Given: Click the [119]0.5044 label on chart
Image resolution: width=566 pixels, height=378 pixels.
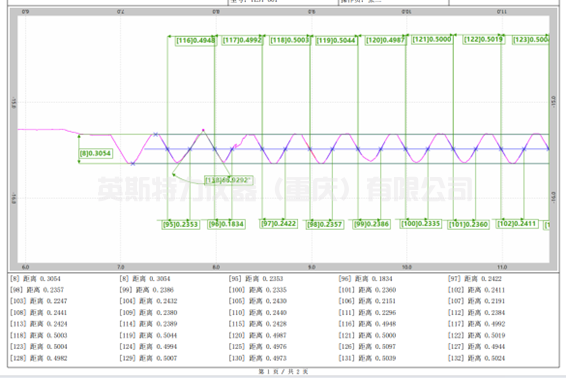Looking at the screenshot, I should pos(336,40).
